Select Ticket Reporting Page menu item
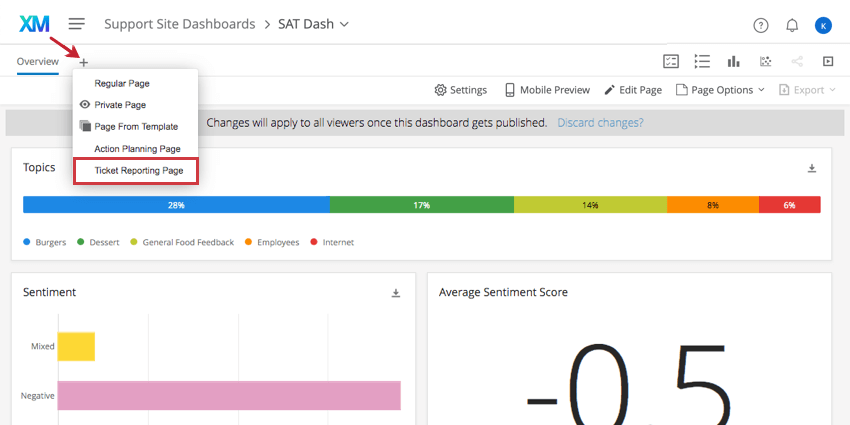850x425 pixels. [x=137, y=171]
